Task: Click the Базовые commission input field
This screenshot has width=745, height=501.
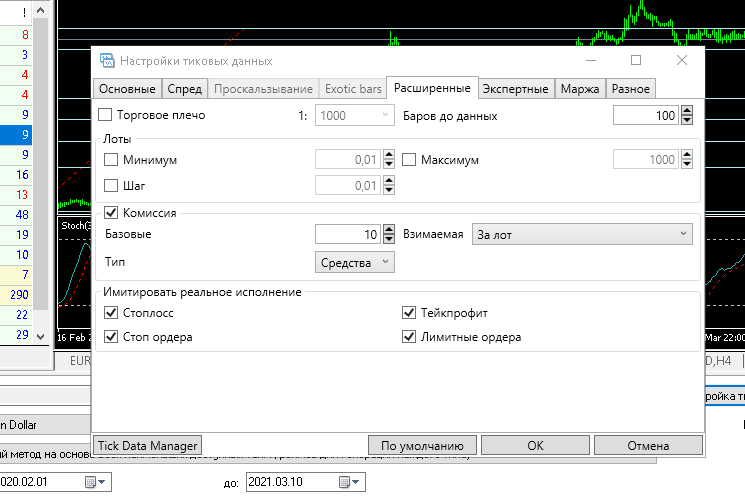Action: (348, 234)
